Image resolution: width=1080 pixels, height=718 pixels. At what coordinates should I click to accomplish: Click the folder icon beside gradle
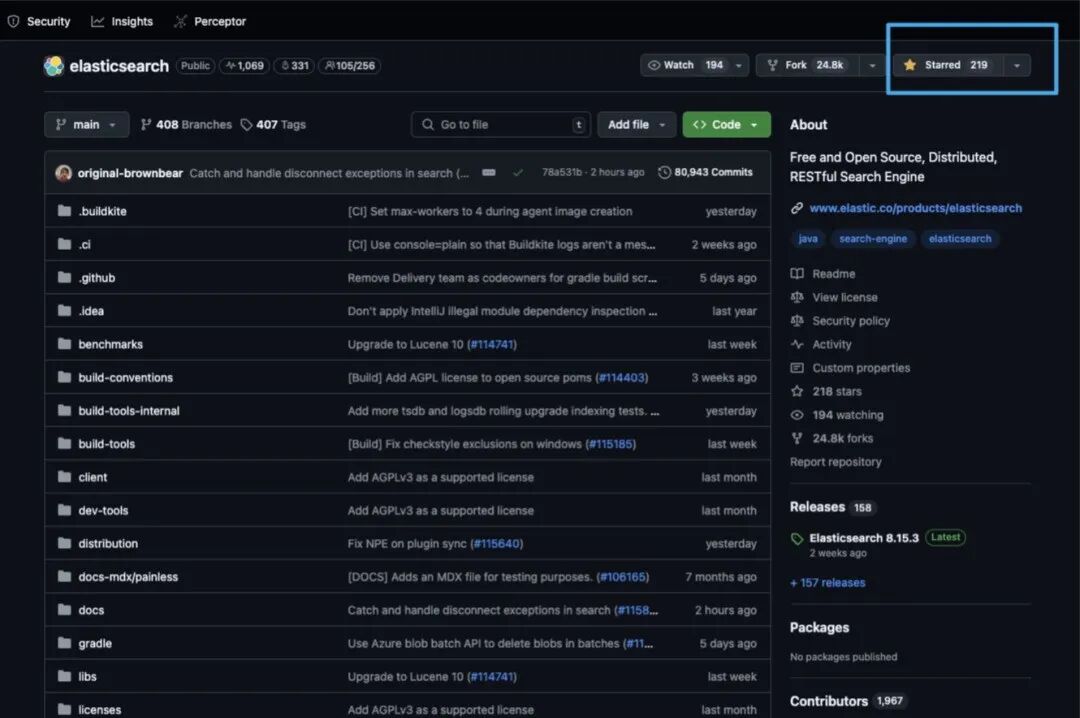coord(65,643)
